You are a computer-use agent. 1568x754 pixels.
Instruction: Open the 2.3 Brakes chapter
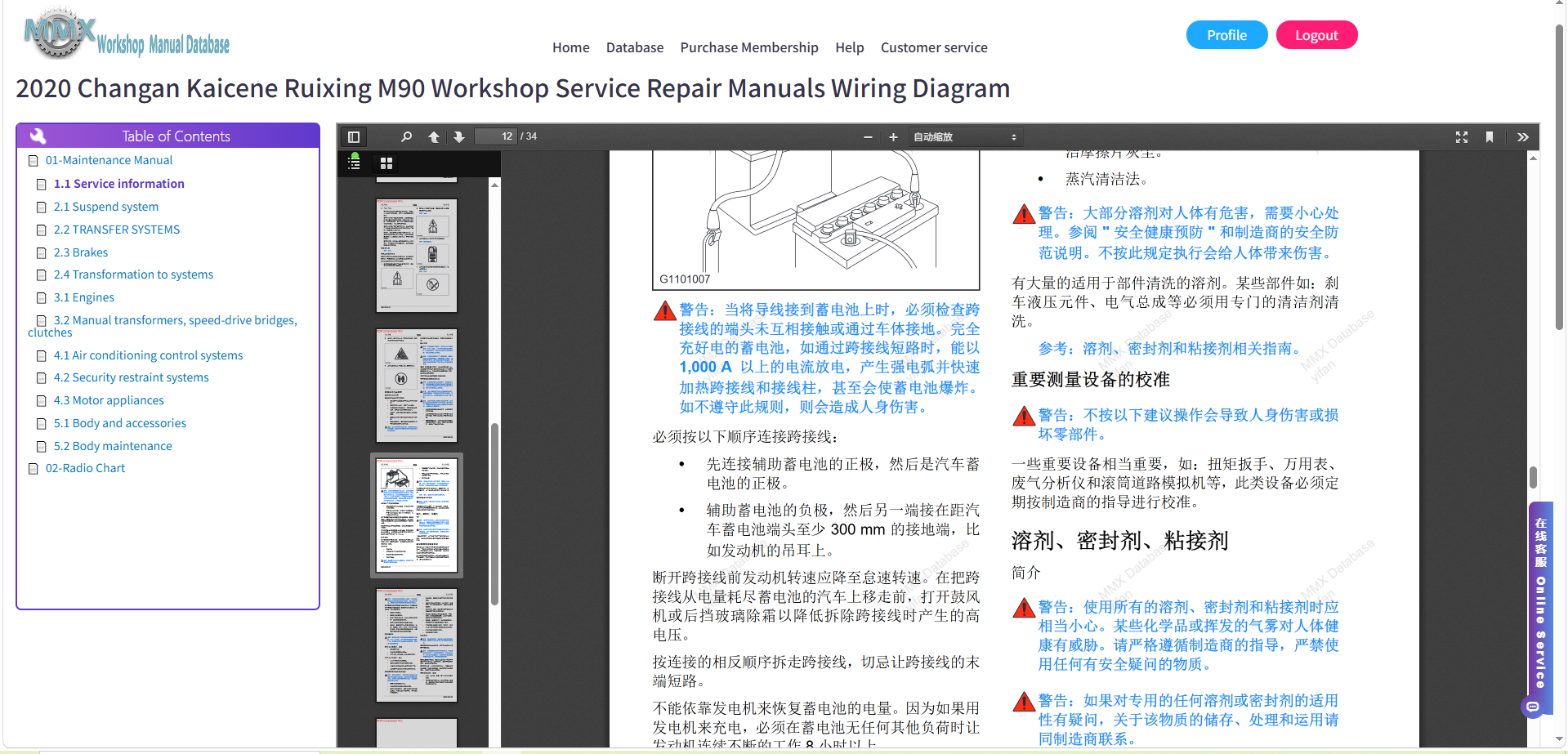tap(81, 252)
